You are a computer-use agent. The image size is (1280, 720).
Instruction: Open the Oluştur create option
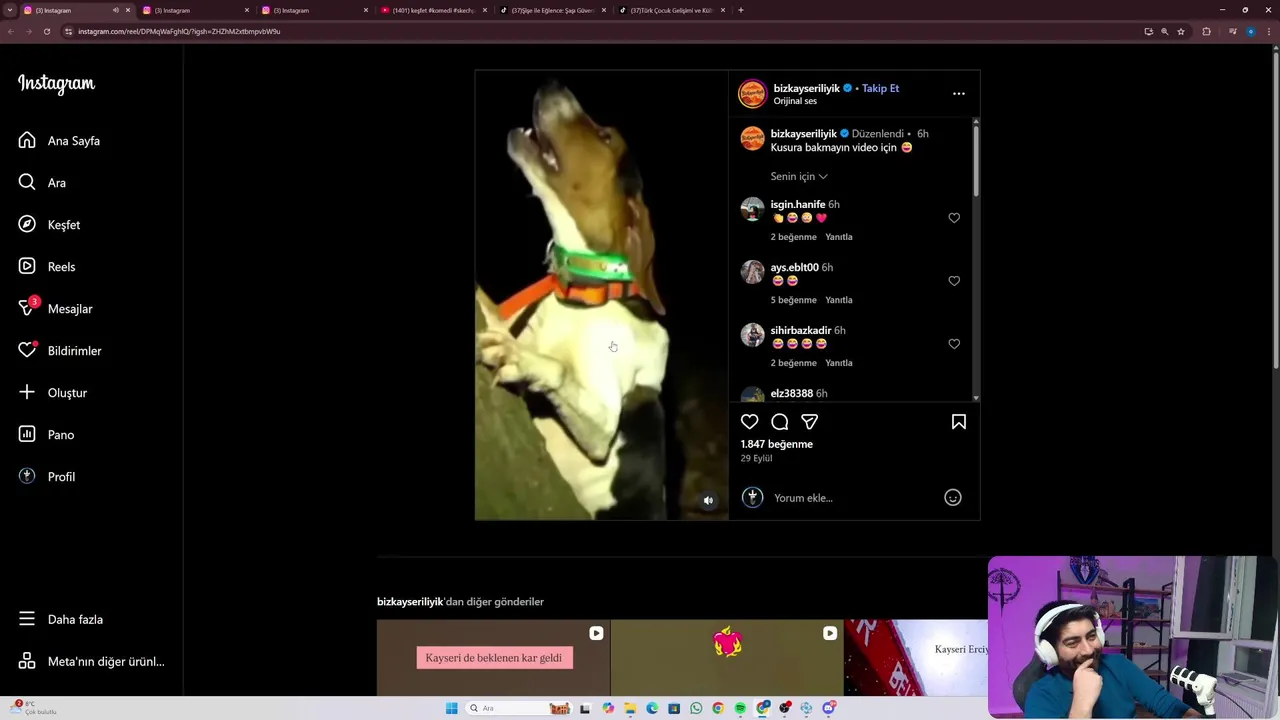point(54,393)
